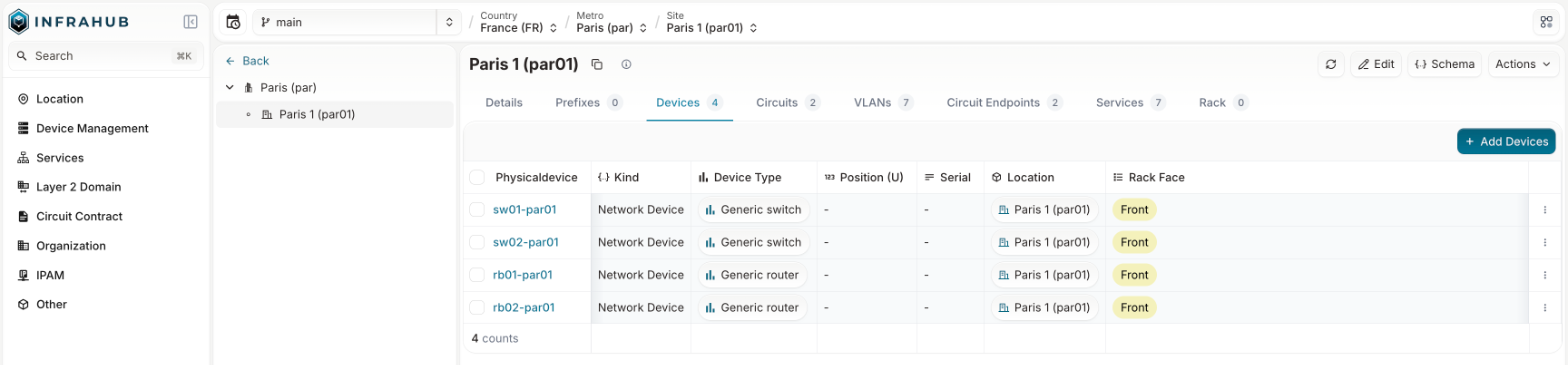Click the IPAM sidebar icon
This screenshot has height=365, width=1568.
pos(23,275)
